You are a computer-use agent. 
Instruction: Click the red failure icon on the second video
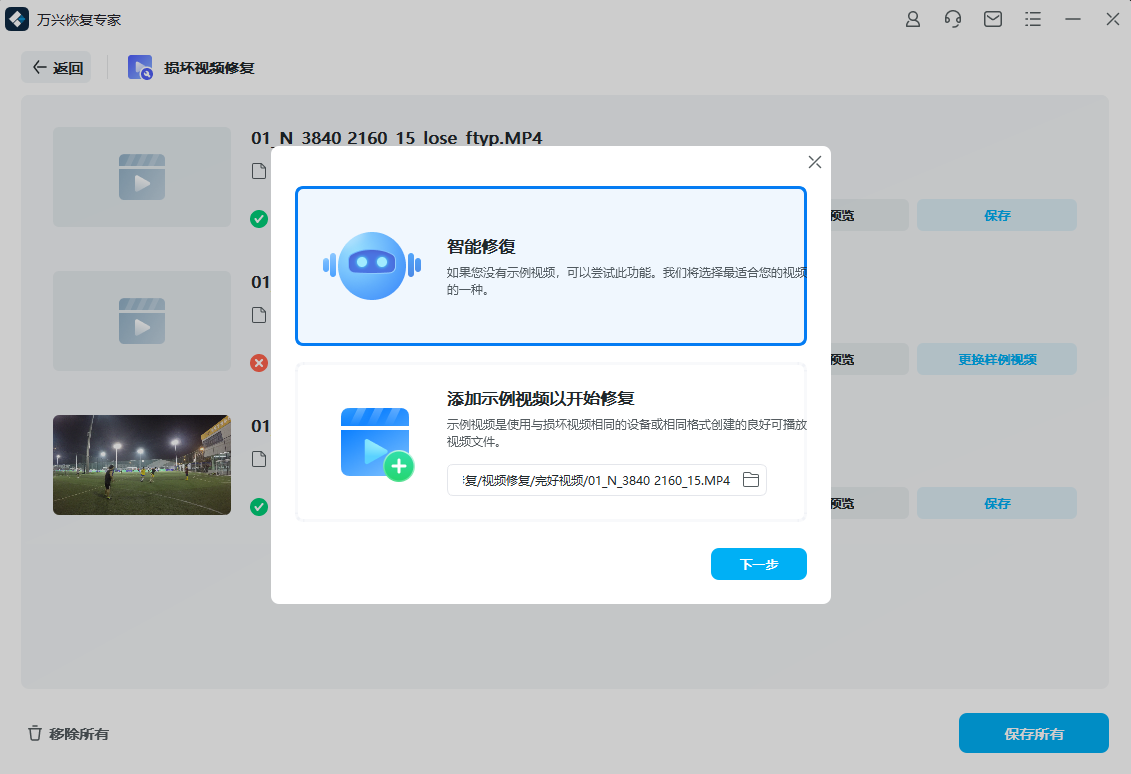(x=259, y=363)
